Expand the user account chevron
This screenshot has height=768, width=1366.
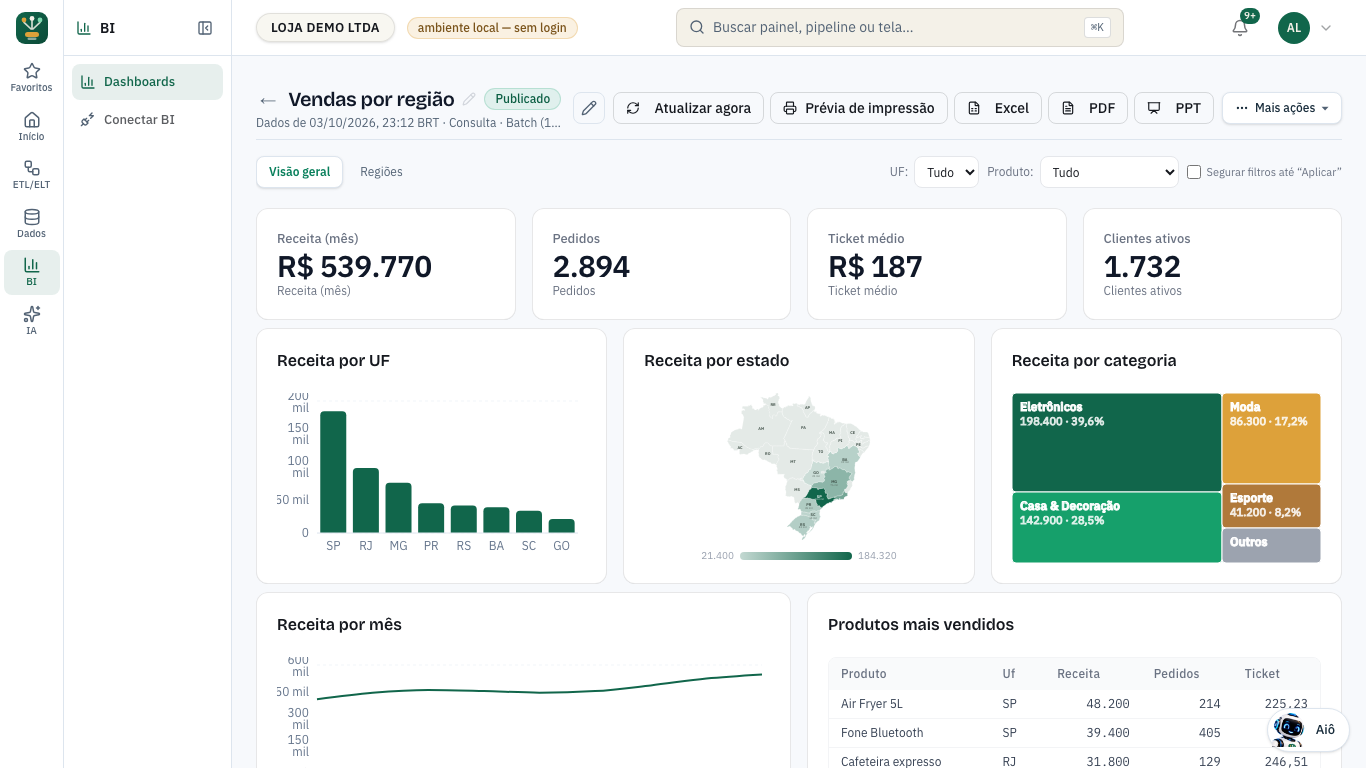(x=1326, y=28)
